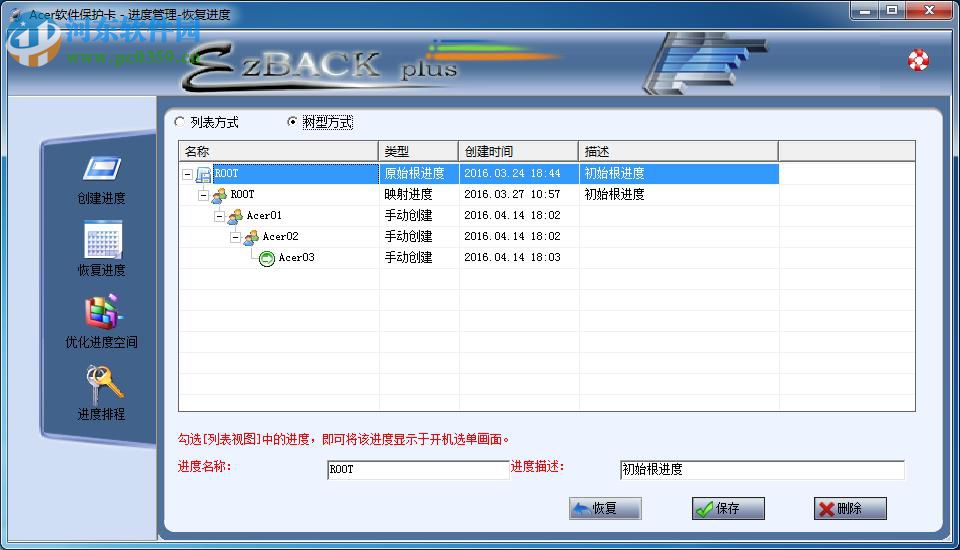960x550 pixels.
Task: Select the Acer02 tree row
Action: pos(547,236)
